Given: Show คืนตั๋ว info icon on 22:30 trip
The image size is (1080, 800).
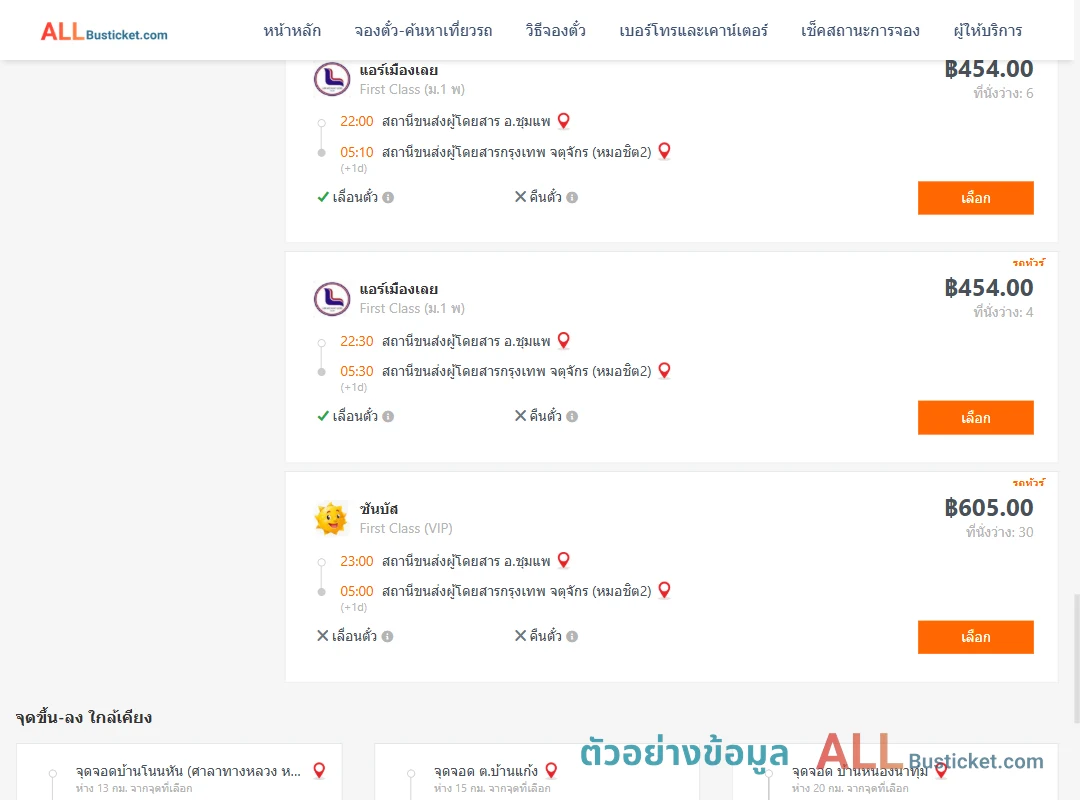Looking at the screenshot, I should (x=572, y=416).
